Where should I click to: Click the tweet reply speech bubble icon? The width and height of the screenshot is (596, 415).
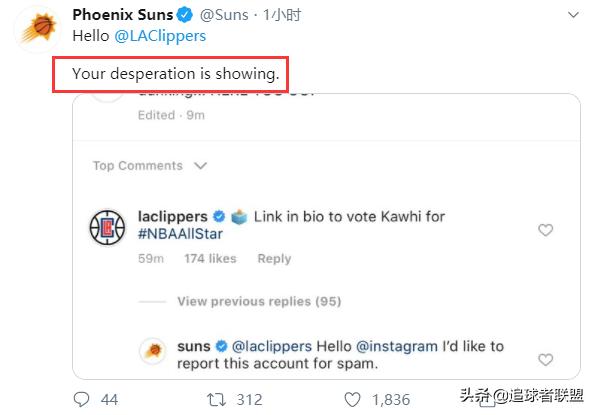point(81,400)
